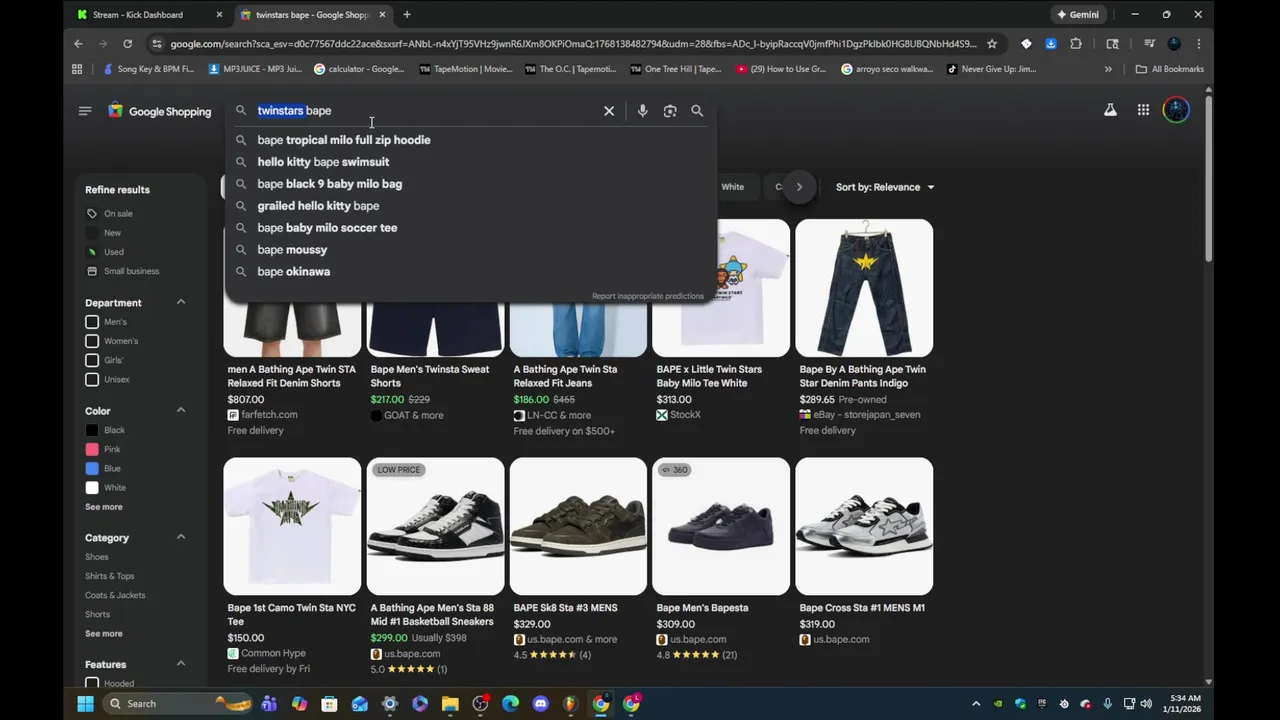
Task: Toggle the New condition filter
Action: tap(104, 233)
